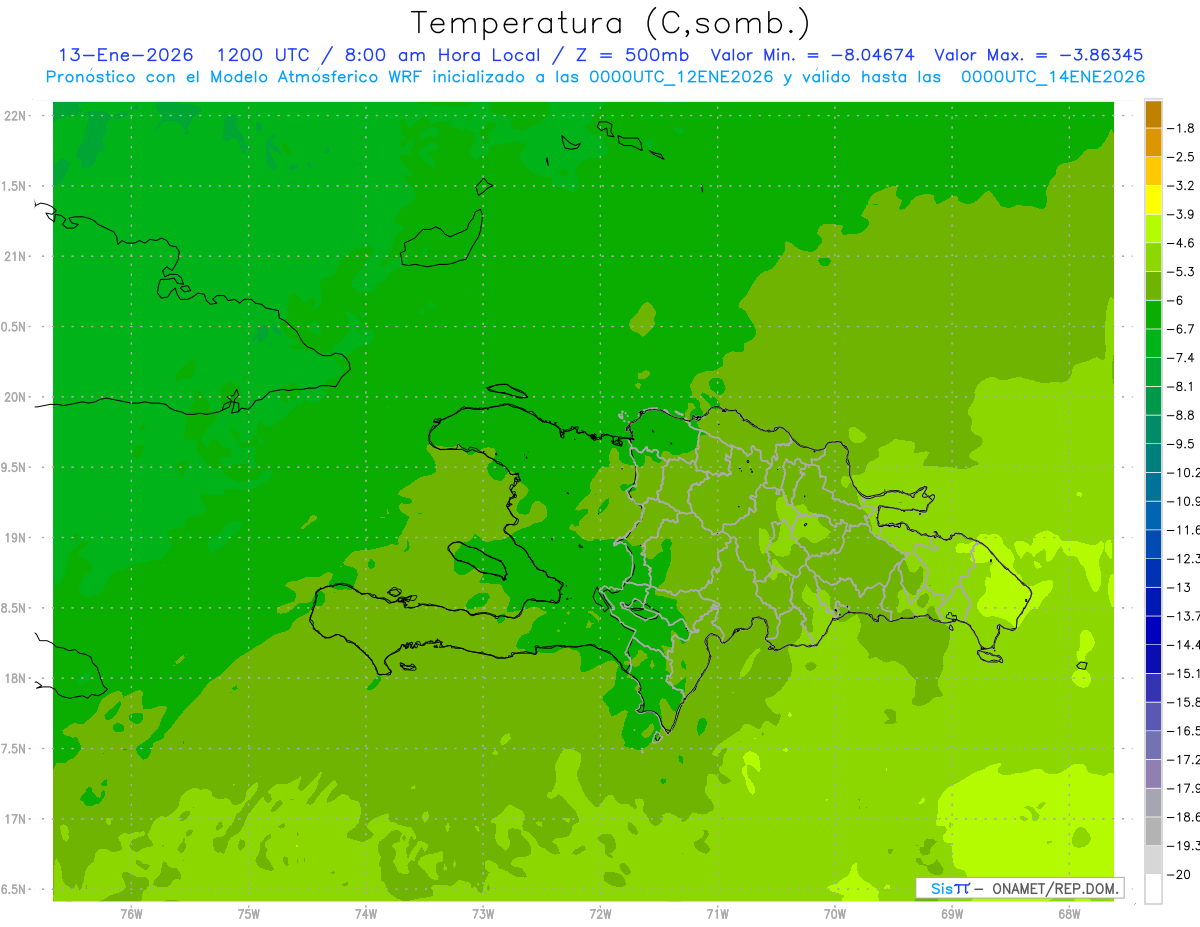1200x927 pixels.
Task: Click the "-16.5" colorbar value
Action: pyautogui.click(x=1183, y=731)
